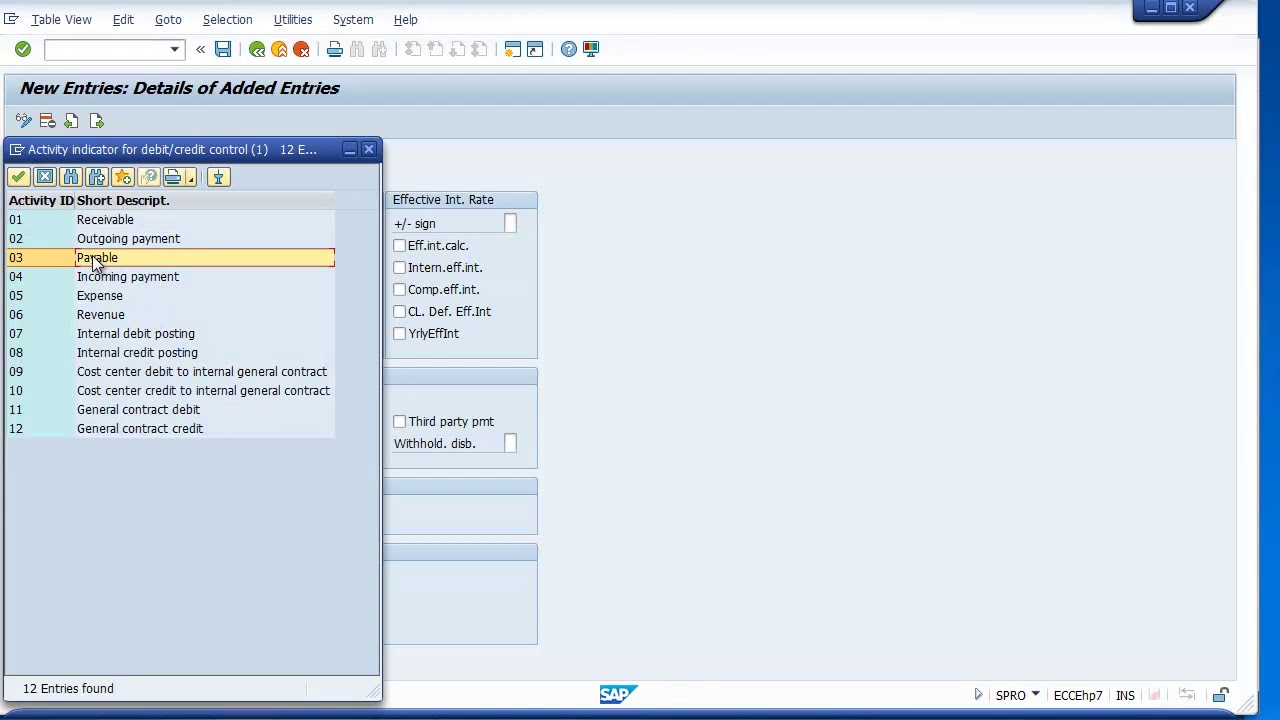Select the highlighted row 03 Payable
This screenshot has width=1280, height=720.
[x=171, y=258]
